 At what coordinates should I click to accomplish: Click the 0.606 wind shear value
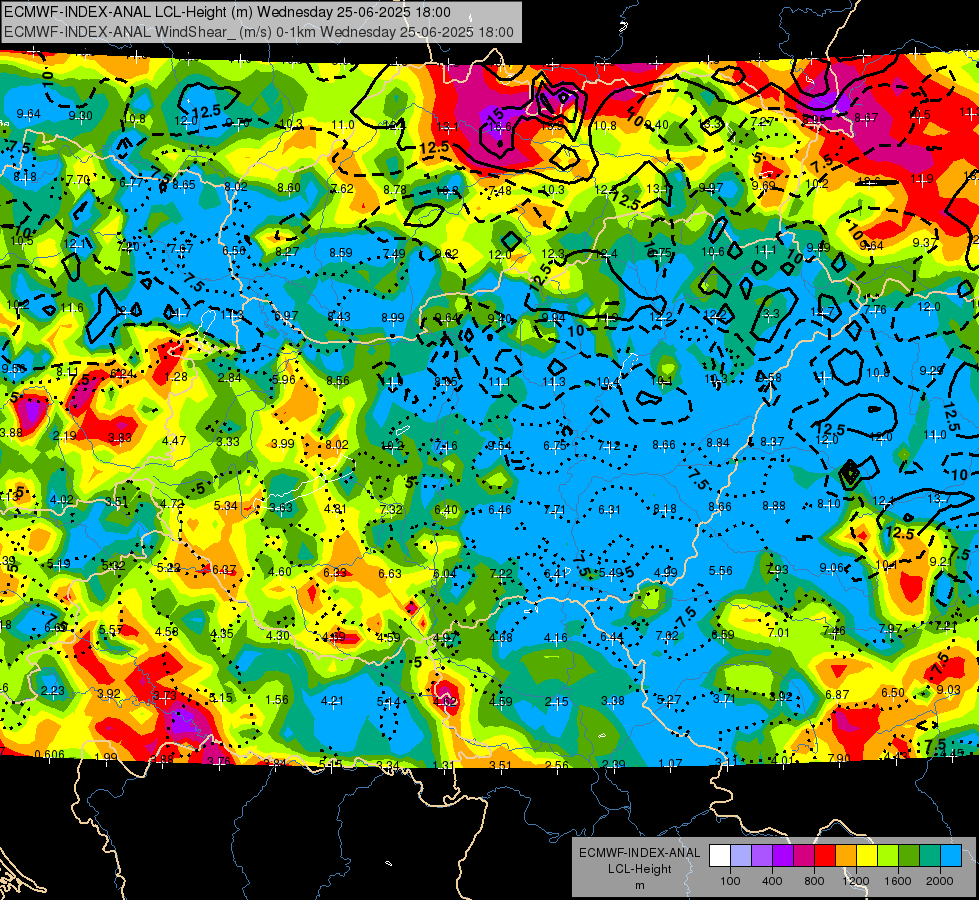pyautogui.click(x=49, y=754)
